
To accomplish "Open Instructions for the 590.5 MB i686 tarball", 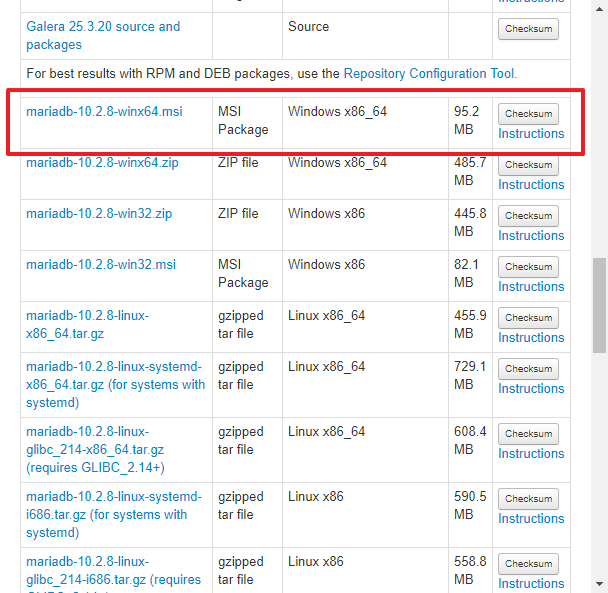I will point(531,518).
